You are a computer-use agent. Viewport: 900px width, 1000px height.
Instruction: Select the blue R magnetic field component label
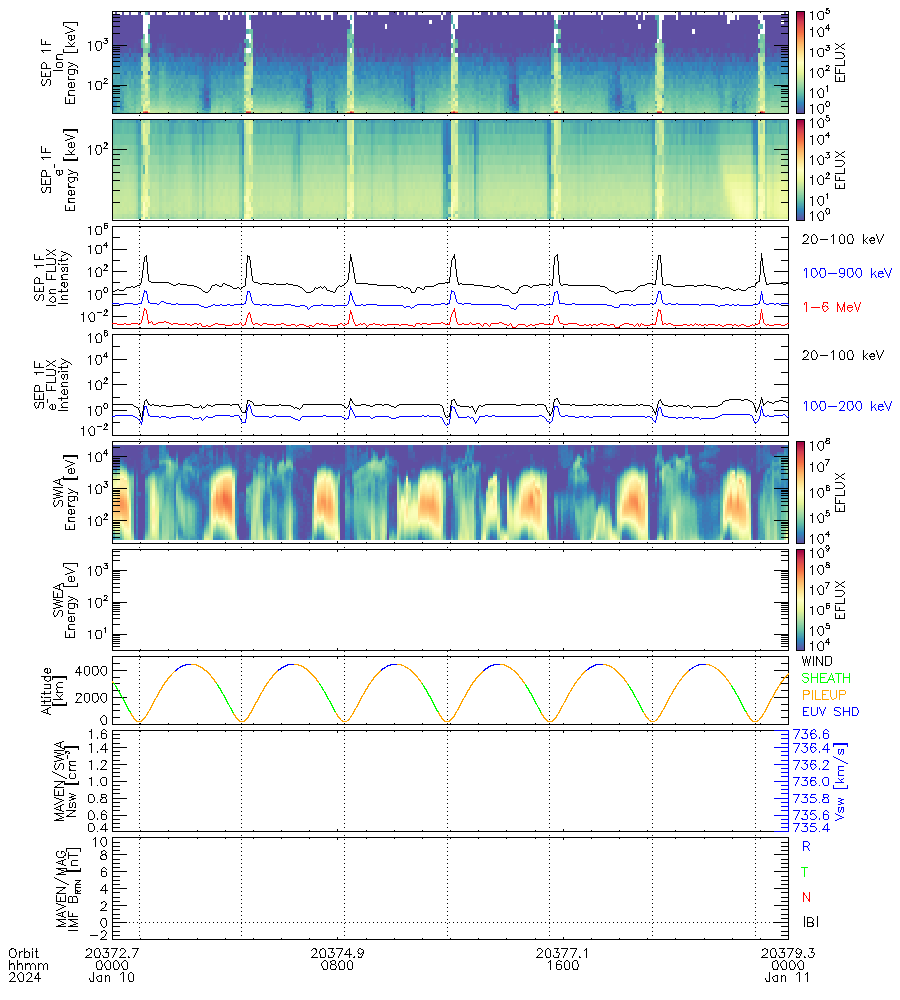click(806, 846)
